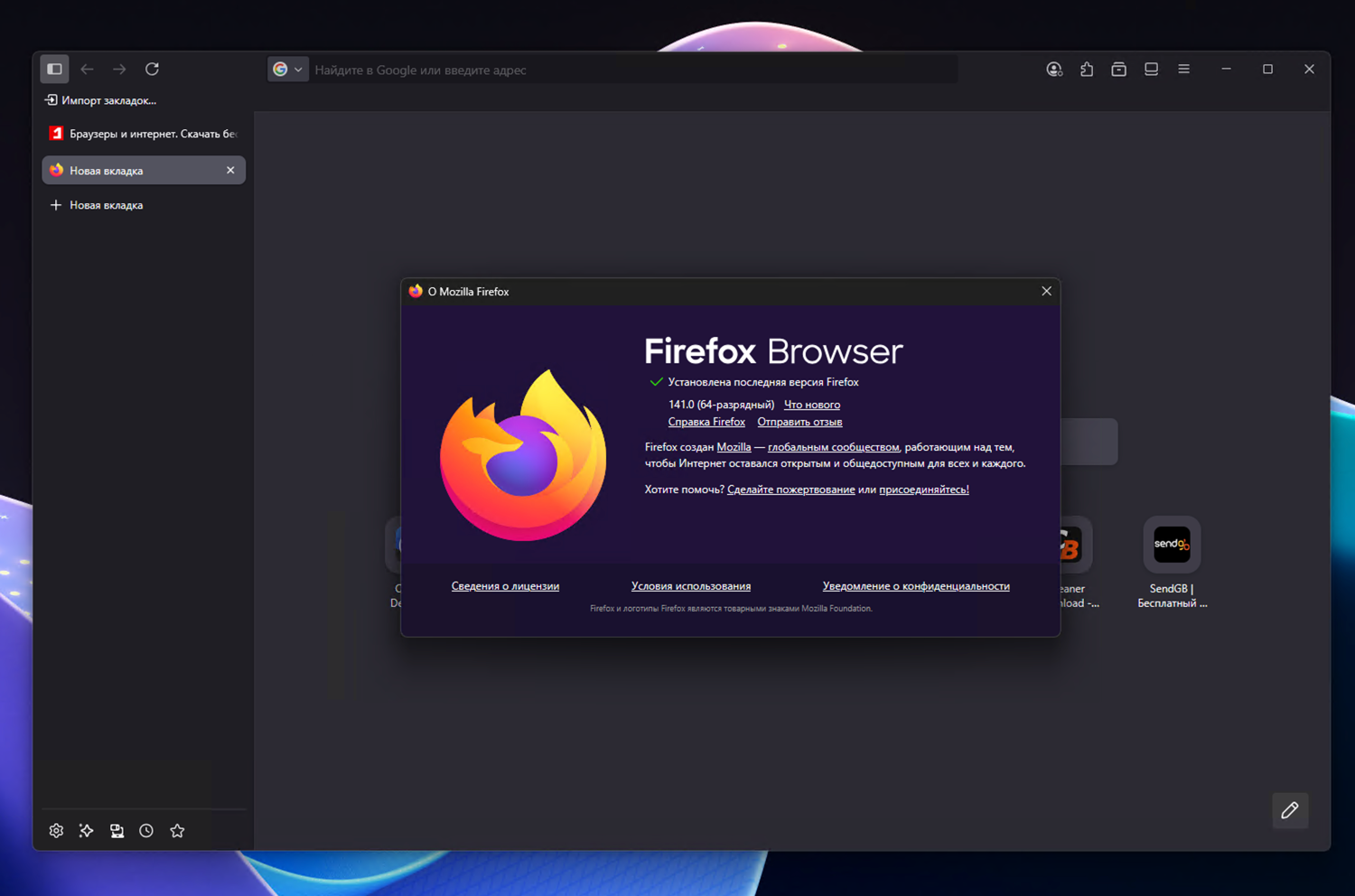Open the Firefox hamburger menu
This screenshot has width=1355, height=896.
tap(1184, 69)
